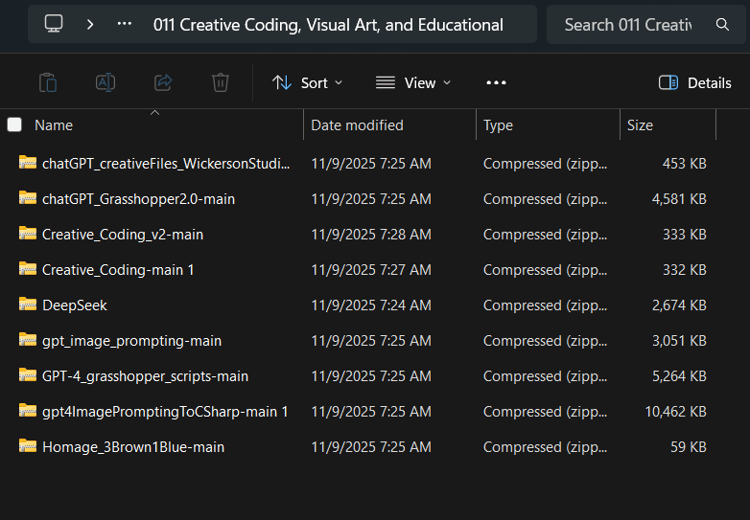Screen dimensions: 750x520
Task: Sort files by Type column header
Action: [498, 125]
